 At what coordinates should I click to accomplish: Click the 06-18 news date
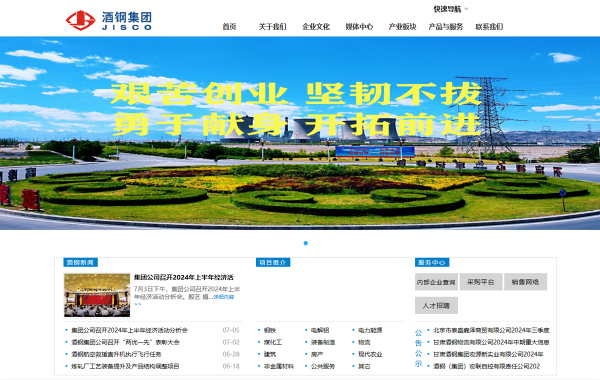pos(231,366)
